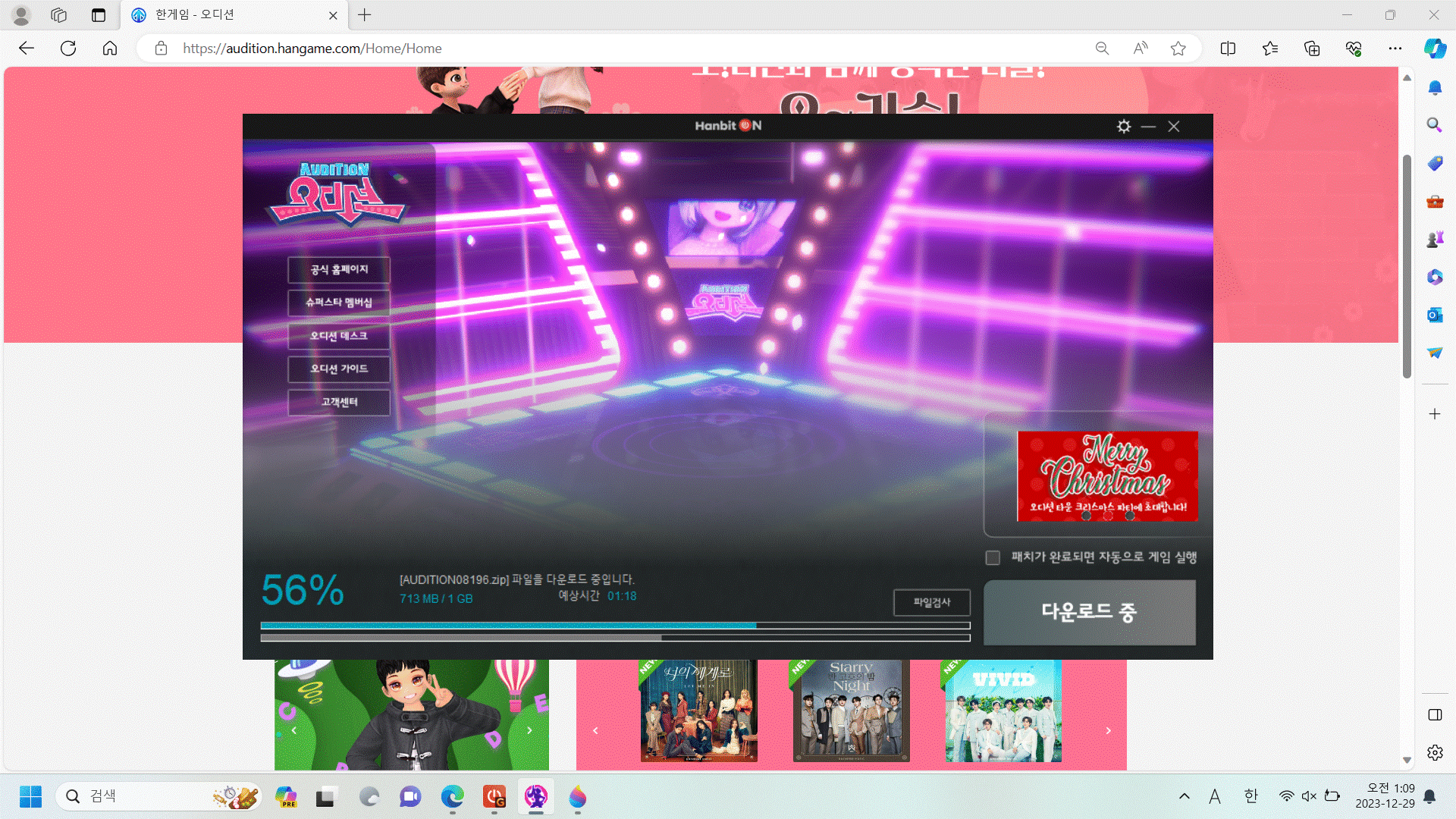Screen dimensions: 1456x819
Task: Open browser home page
Action: point(110,49)
